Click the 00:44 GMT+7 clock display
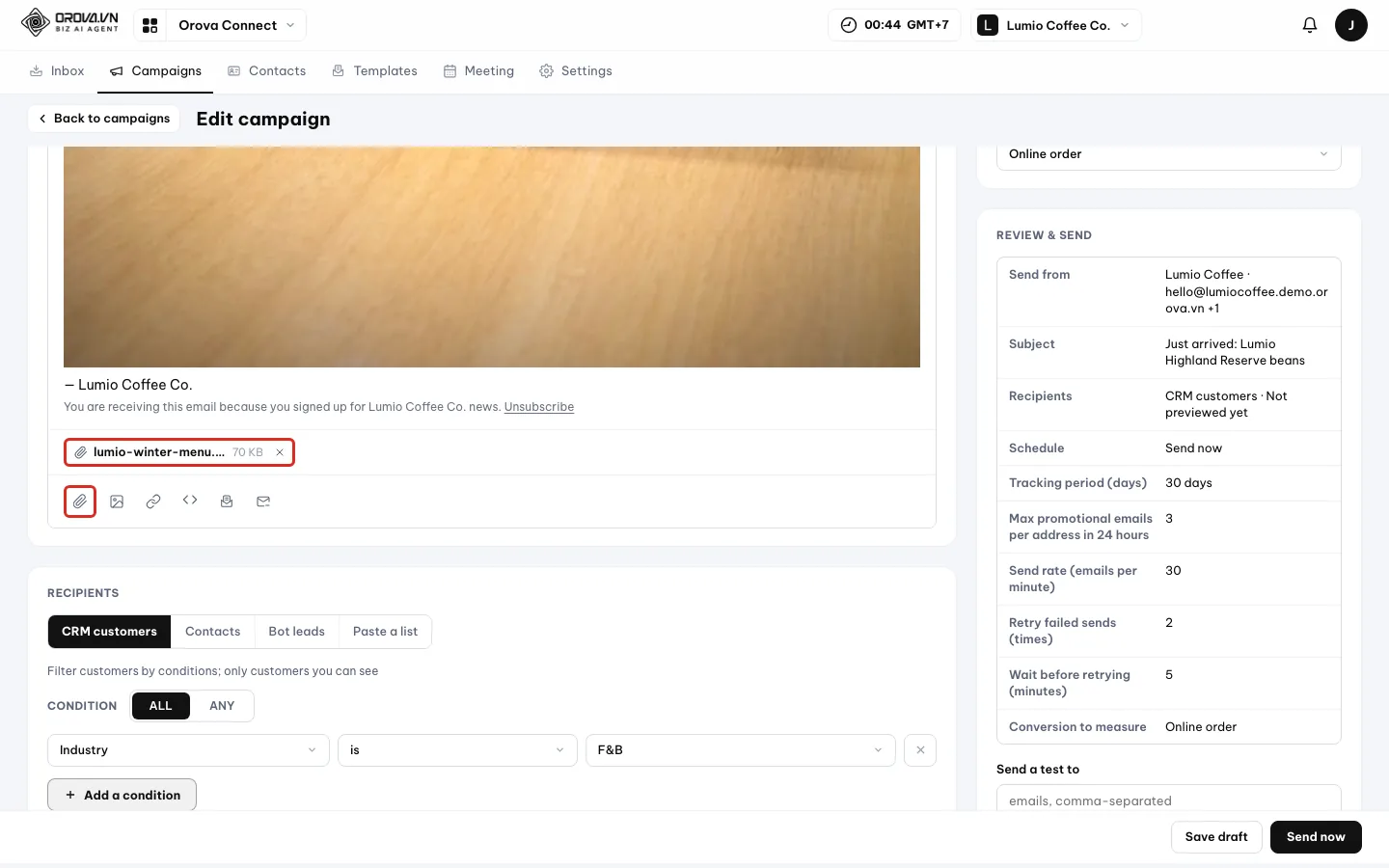Viewport: 1389px width, 868px height. click(894, 25)
